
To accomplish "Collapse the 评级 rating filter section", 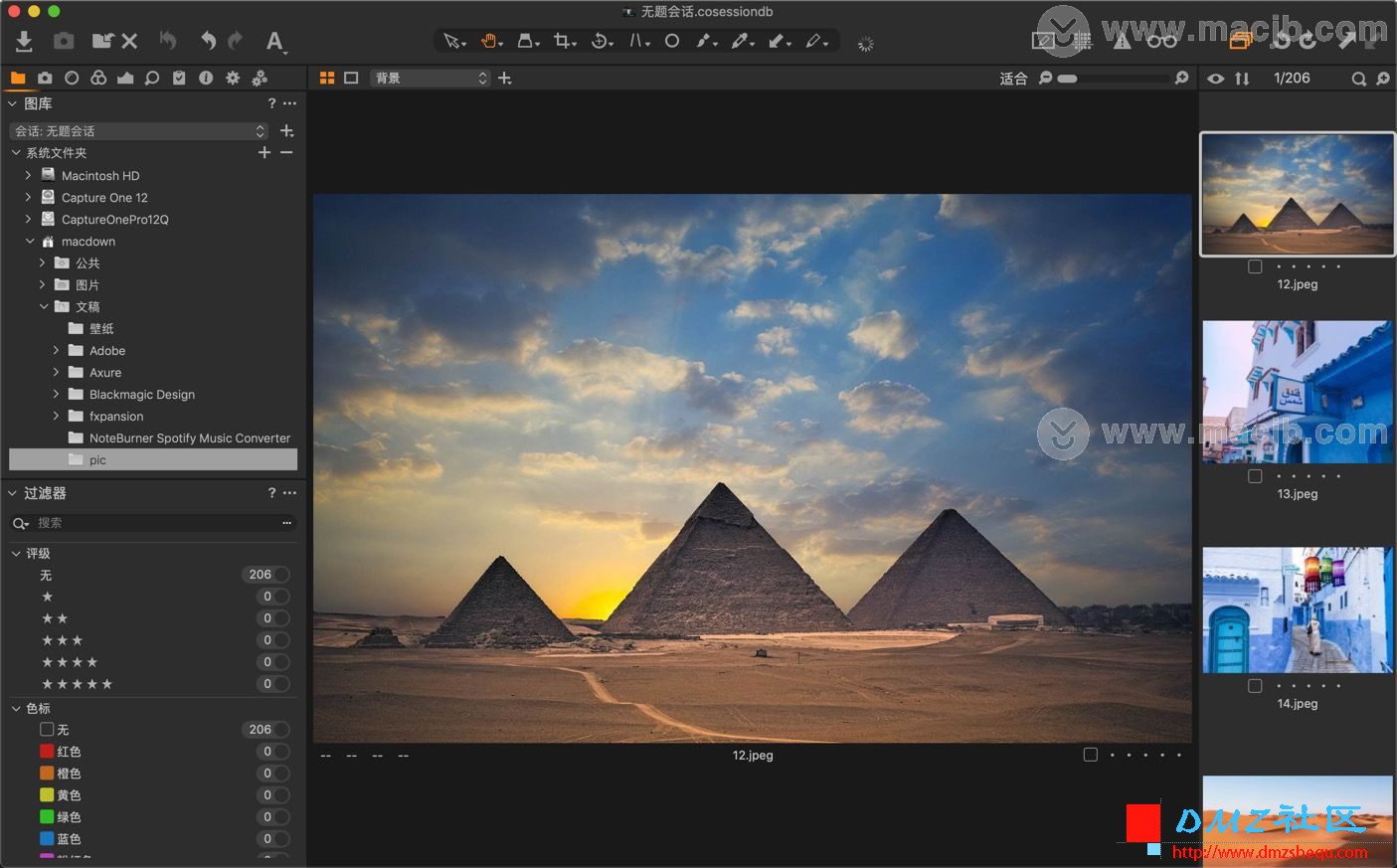I will [x=16, y=553].
